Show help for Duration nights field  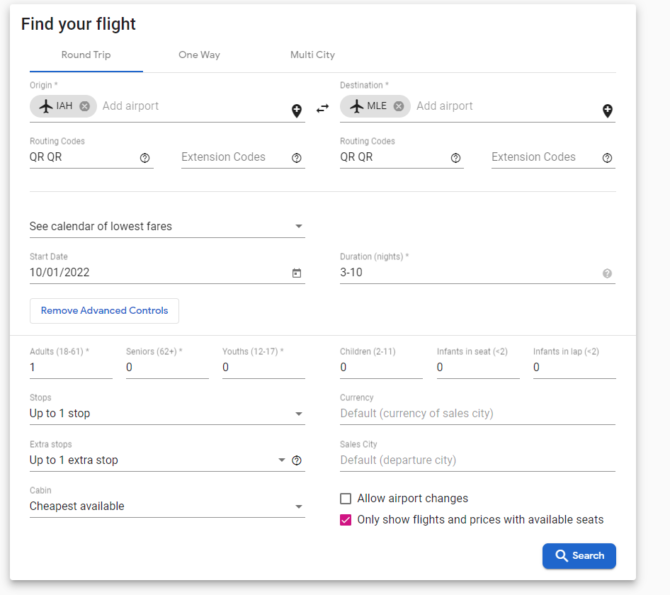tap(607, 273)
